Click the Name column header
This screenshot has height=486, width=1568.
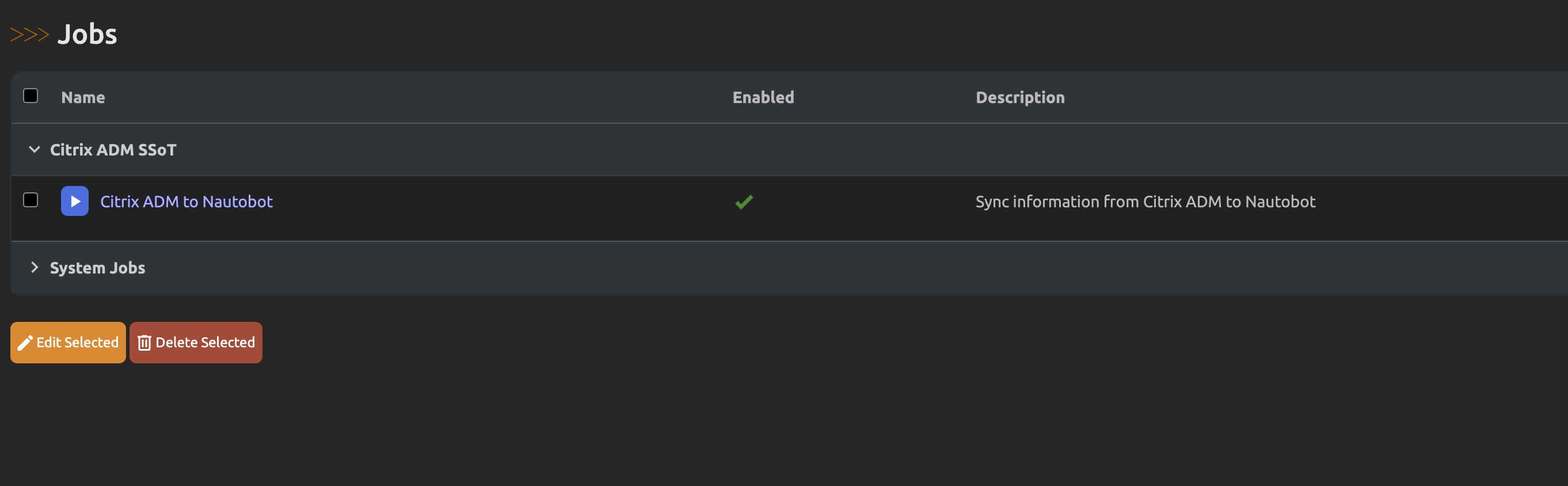tap(83, 97)
